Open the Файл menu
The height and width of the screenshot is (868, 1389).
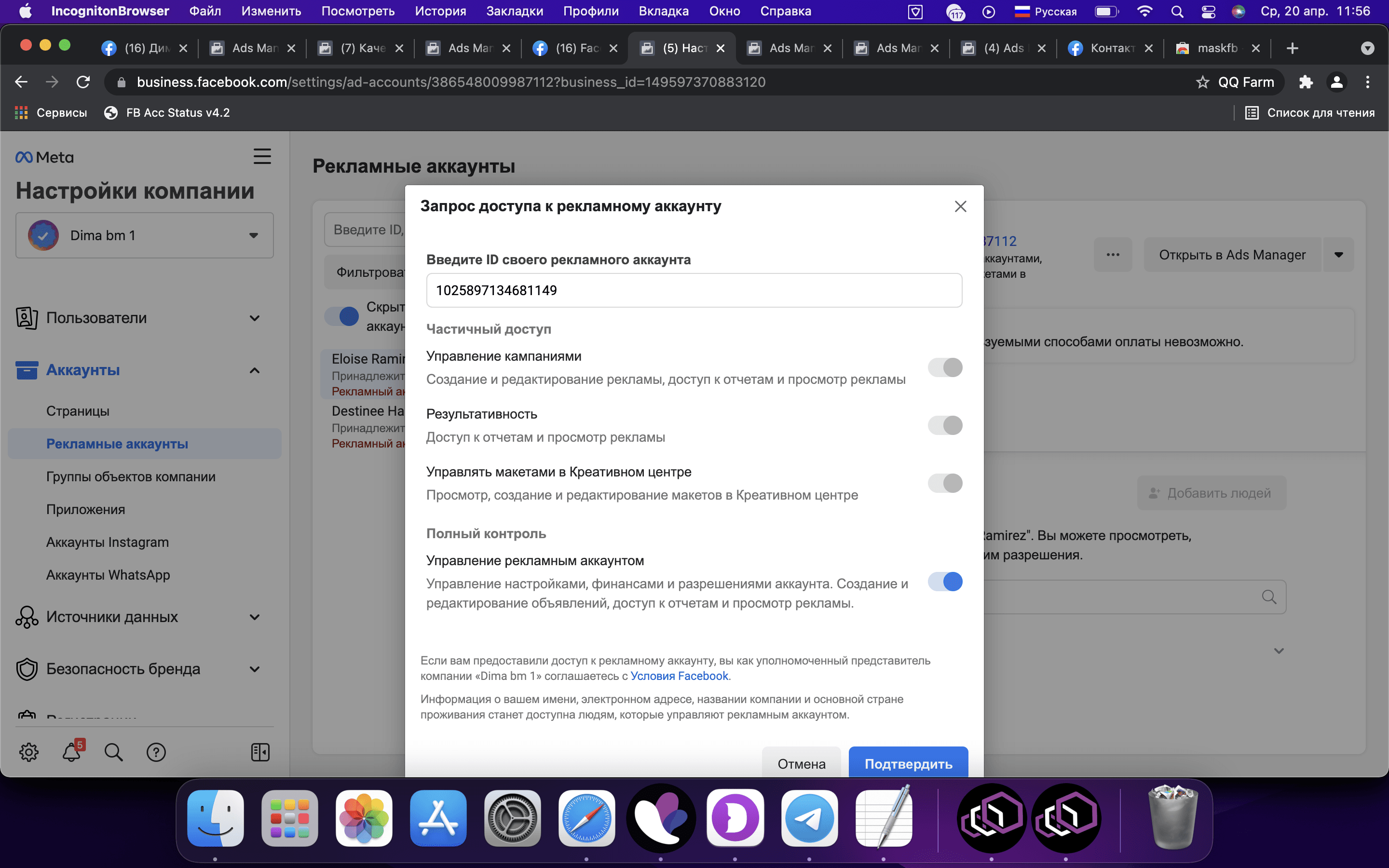pyautogui.click(x=205, y=11)
